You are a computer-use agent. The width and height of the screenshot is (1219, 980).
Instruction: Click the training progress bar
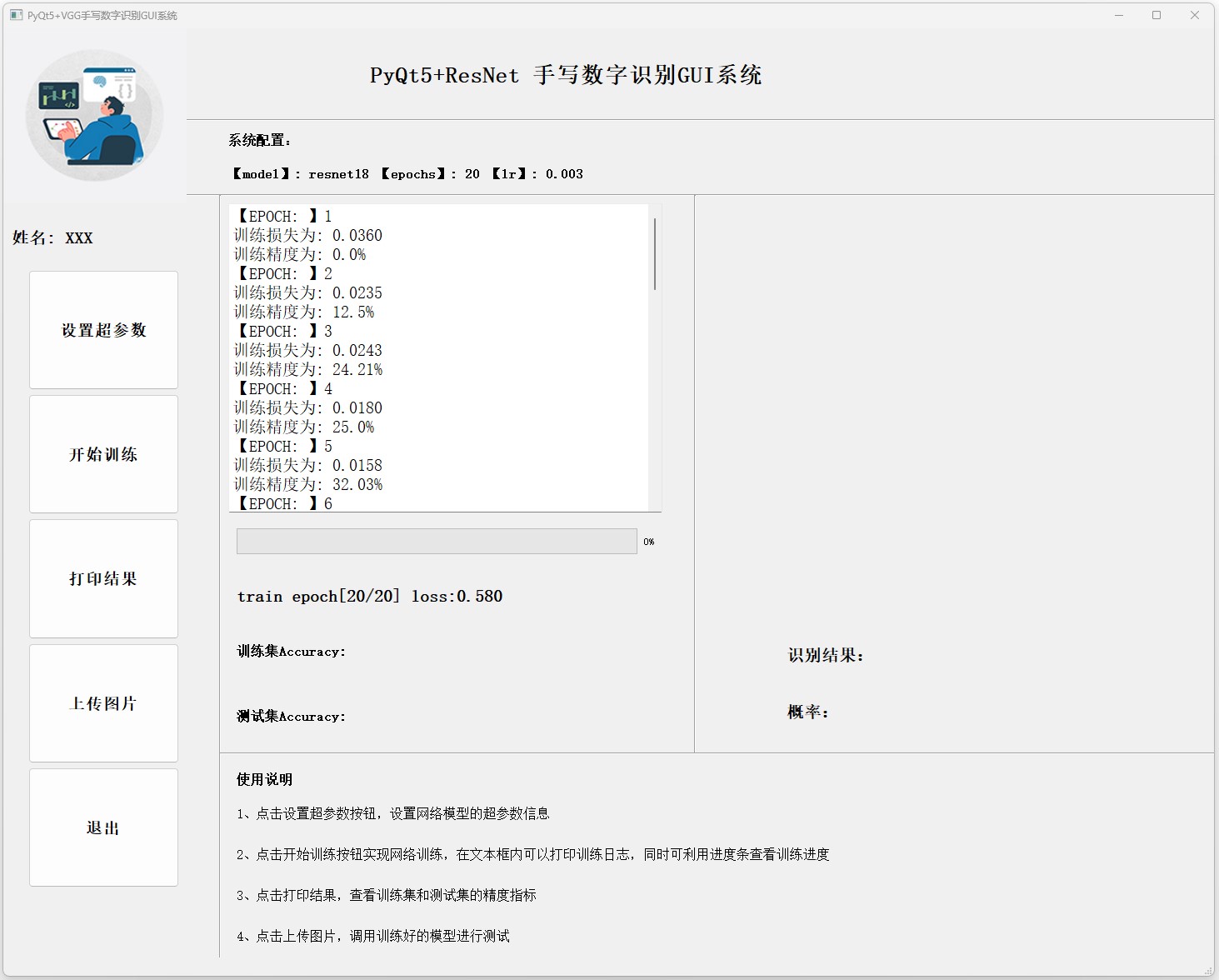pos(437,541)
